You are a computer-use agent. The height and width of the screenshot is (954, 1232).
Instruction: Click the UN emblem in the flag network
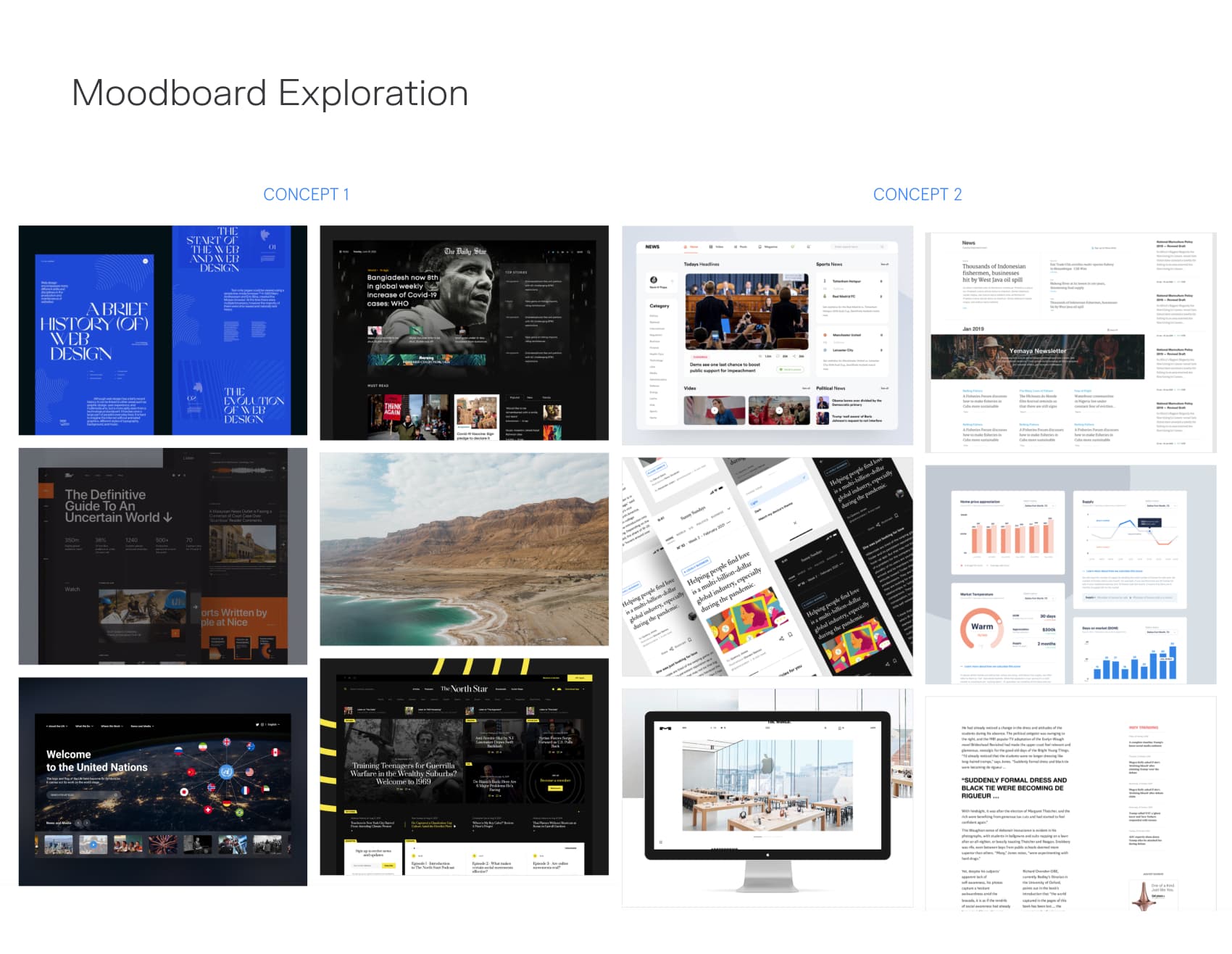[226, 772]
